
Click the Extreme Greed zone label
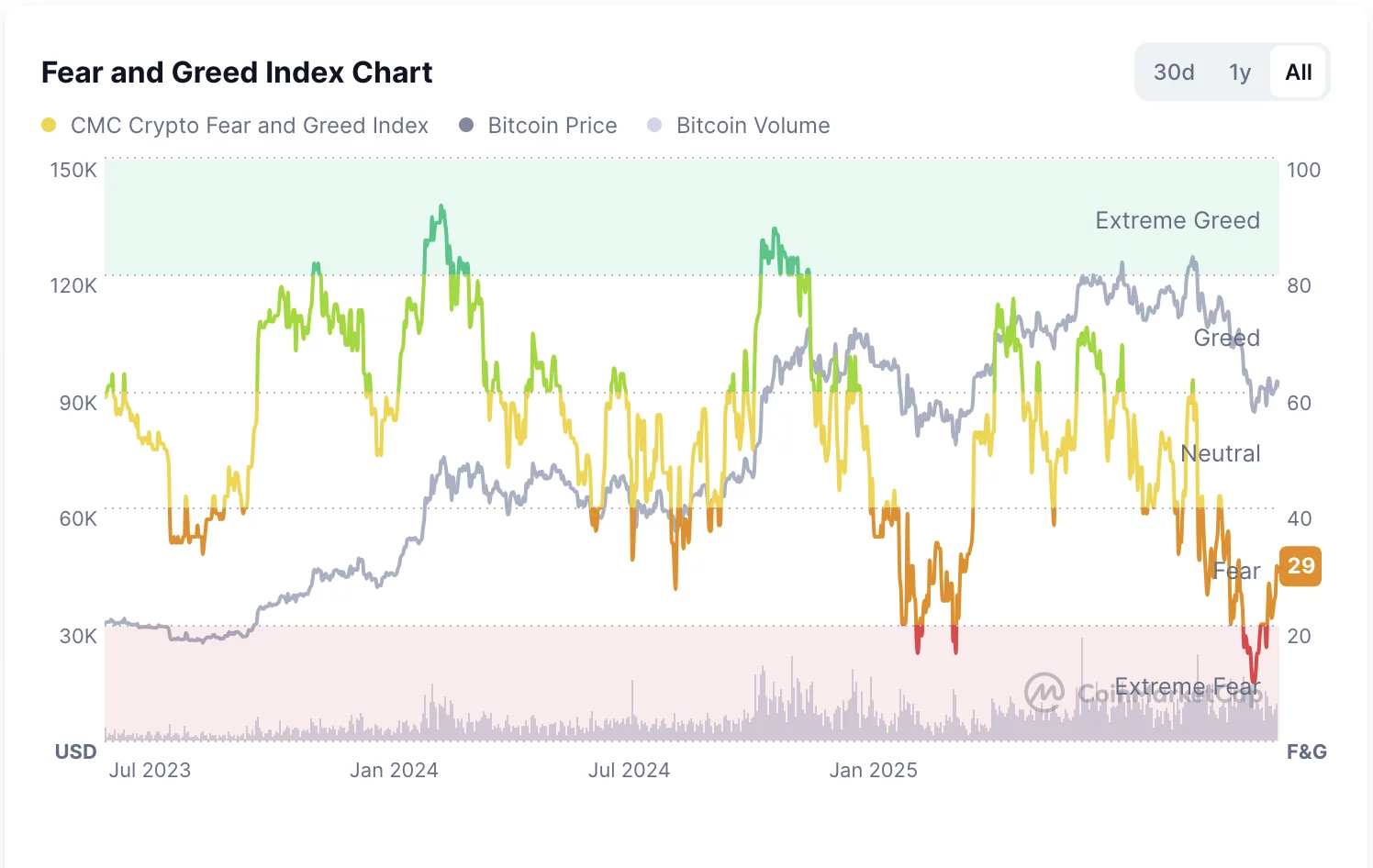click(x=1177, y=220)
